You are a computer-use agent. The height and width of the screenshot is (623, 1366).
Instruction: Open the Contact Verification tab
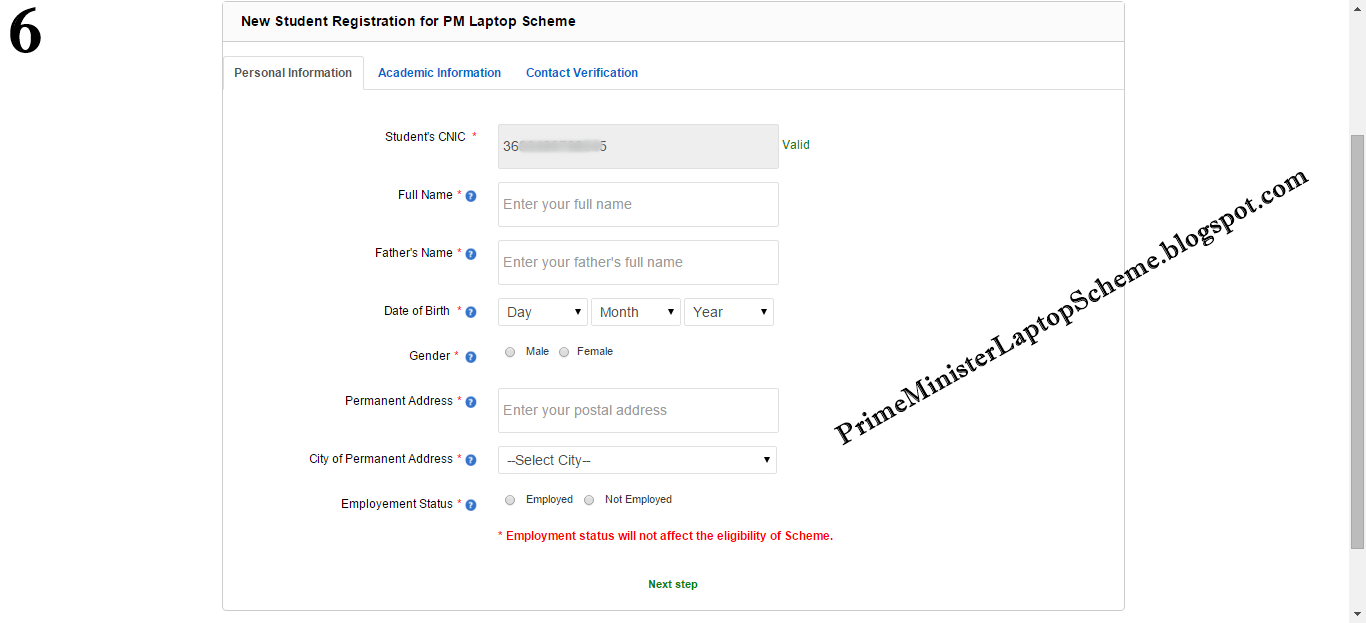[582, 73]
